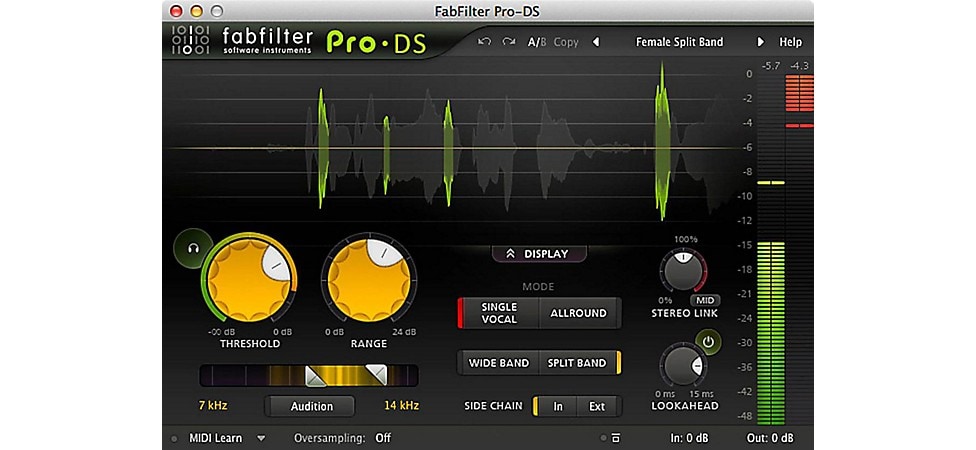This screenshot has height=450, width=976.
Task: Open the Help menu
Action: [x=791, y=42]
